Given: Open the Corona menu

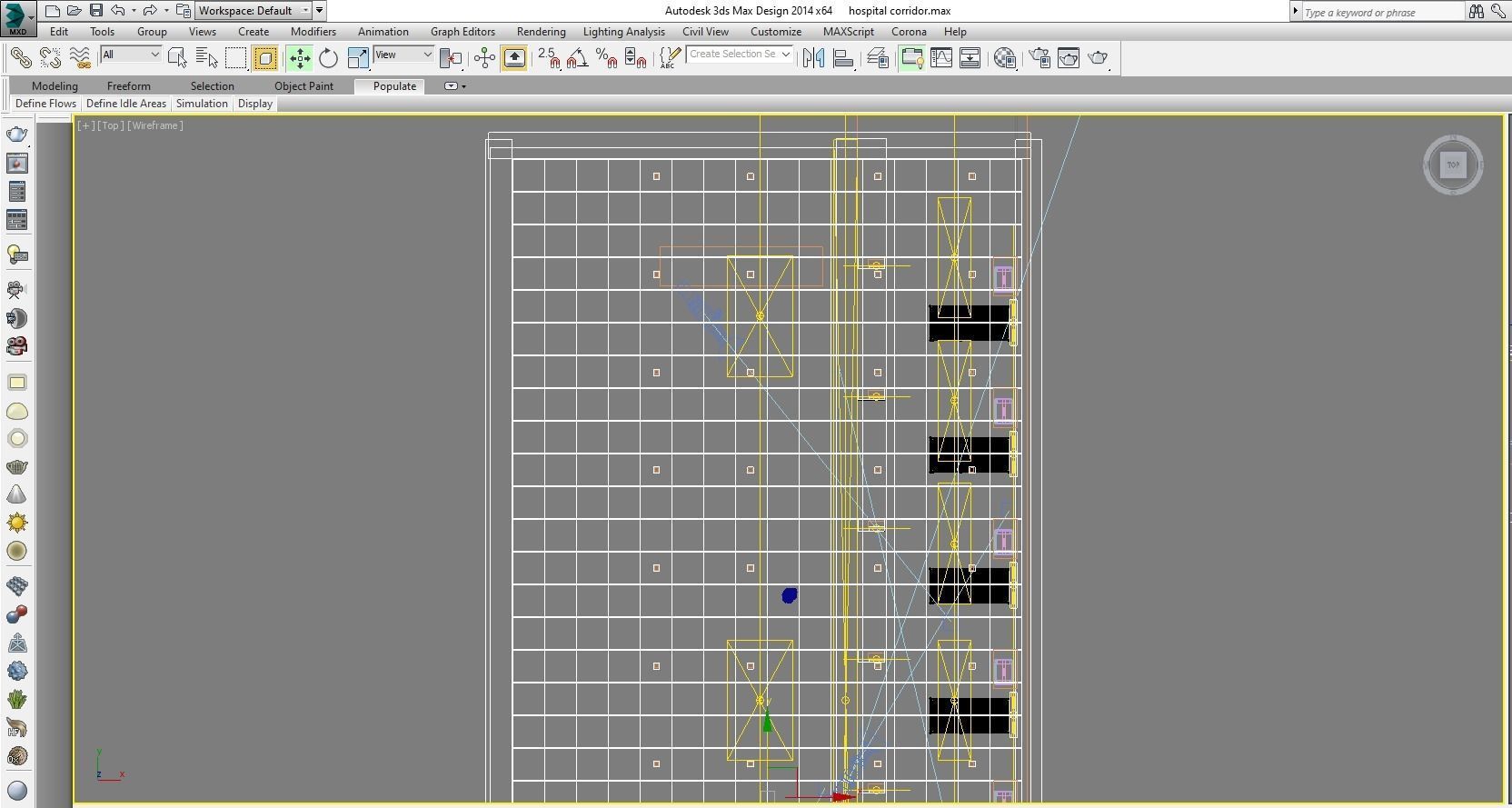Looking at the screenshot, I should point(909,32).
